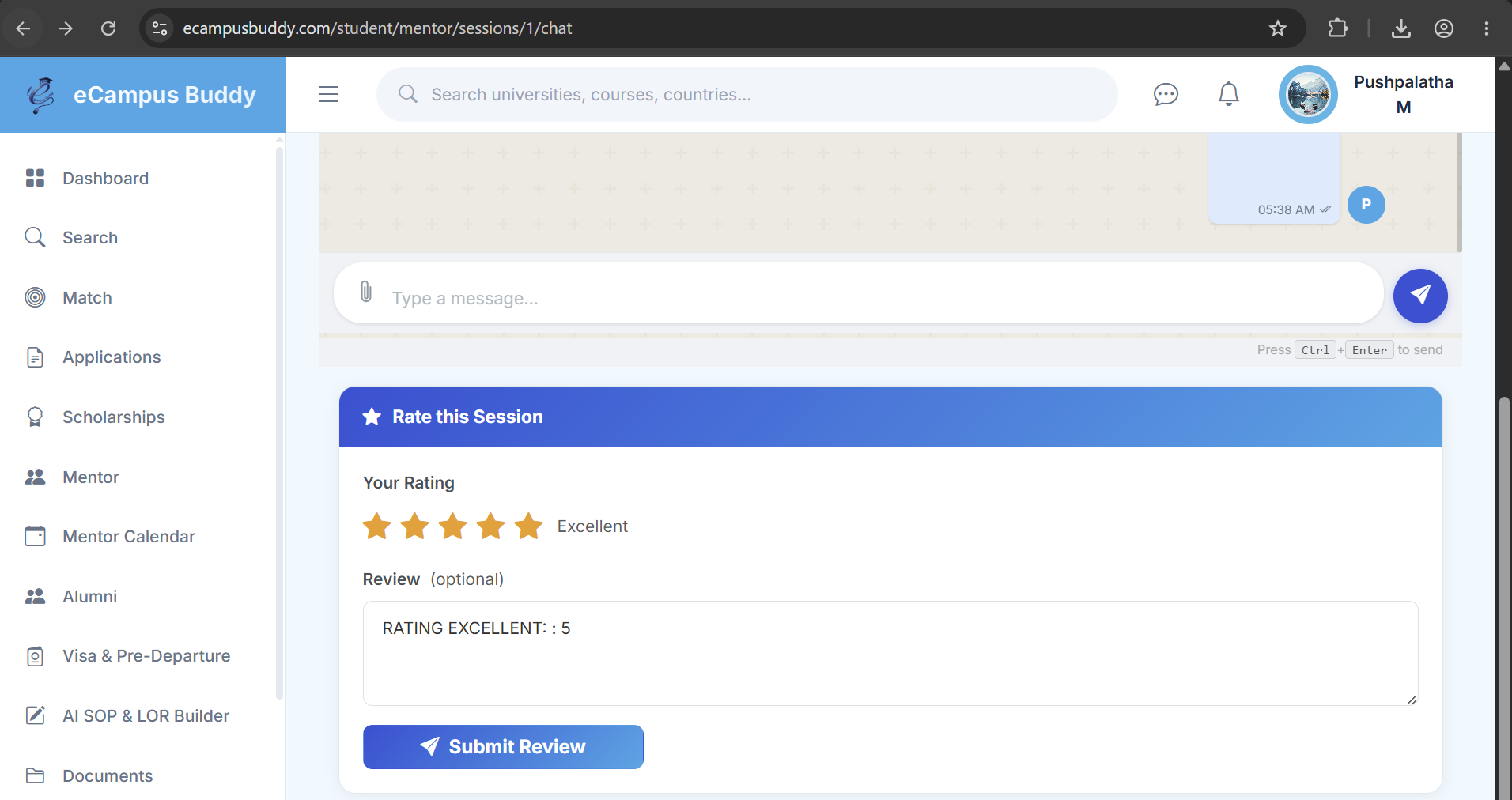1512x800 pixels.
Task: Open the notifications bell
Action: click(1229, 94)
